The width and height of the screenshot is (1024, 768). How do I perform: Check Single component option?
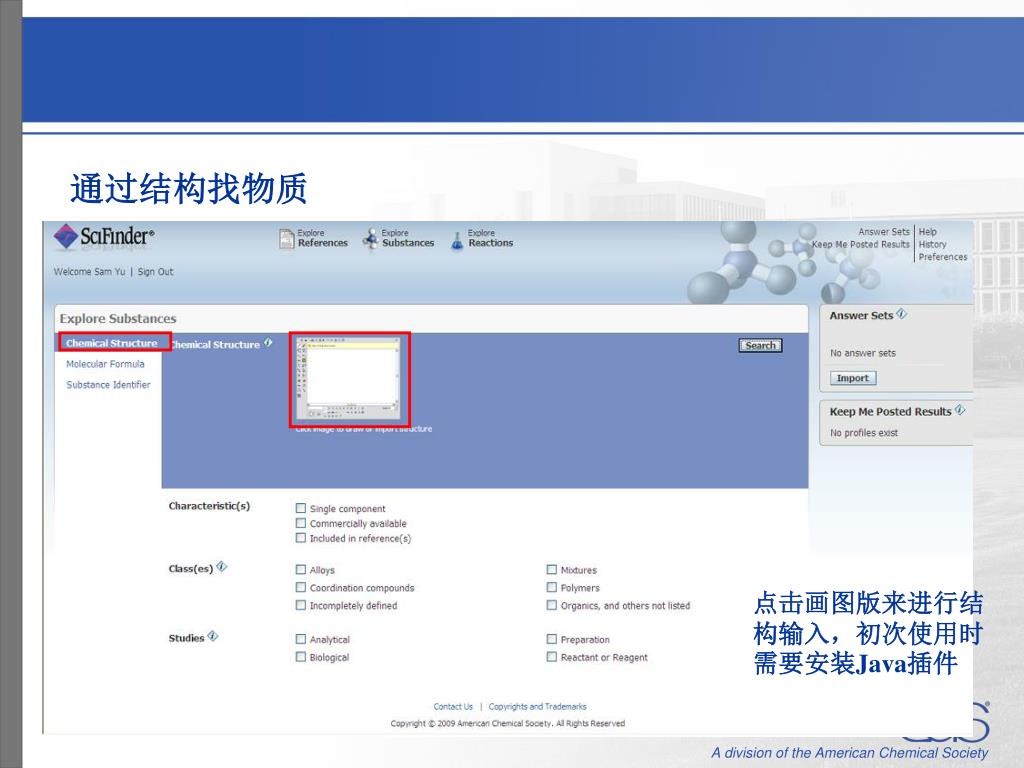coord(301,508)
